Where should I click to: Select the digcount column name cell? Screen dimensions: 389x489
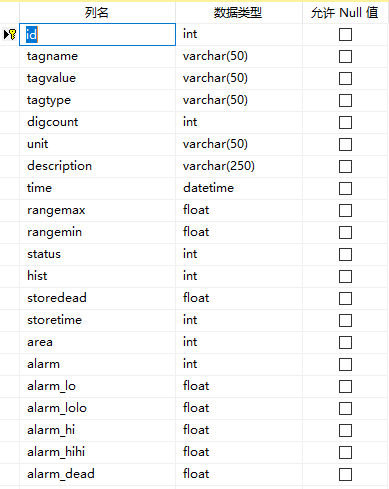[x=97, y=122]
